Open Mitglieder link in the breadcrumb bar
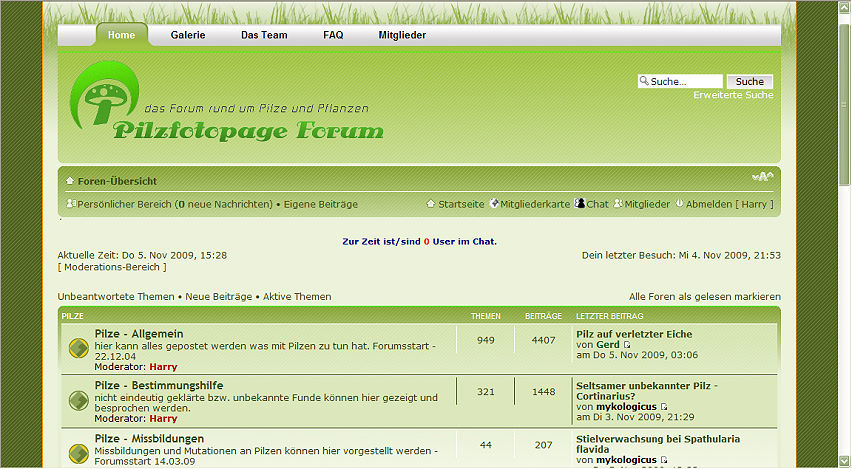 (647, 204)
